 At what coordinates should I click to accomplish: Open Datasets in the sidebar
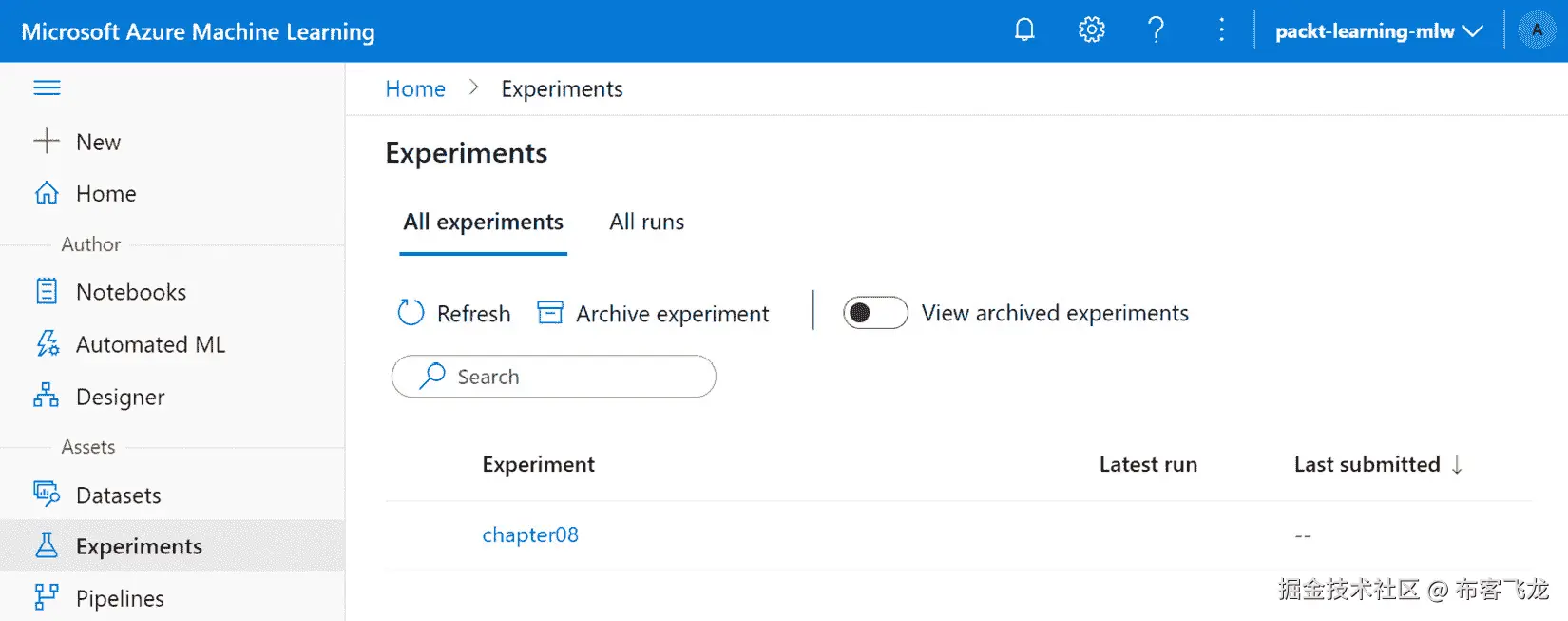point(118,495)
